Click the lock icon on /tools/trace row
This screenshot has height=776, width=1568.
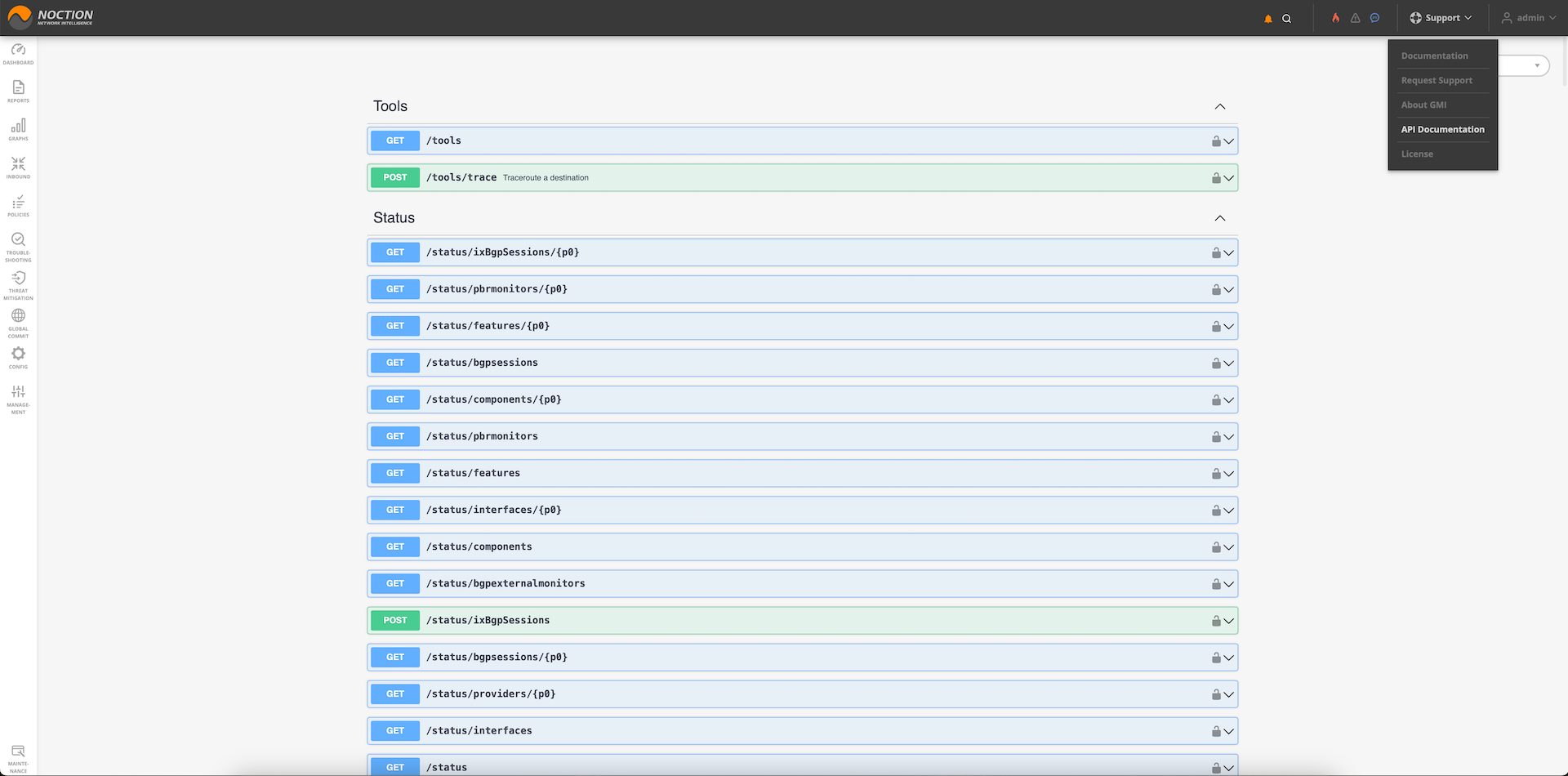point(1216,177)
